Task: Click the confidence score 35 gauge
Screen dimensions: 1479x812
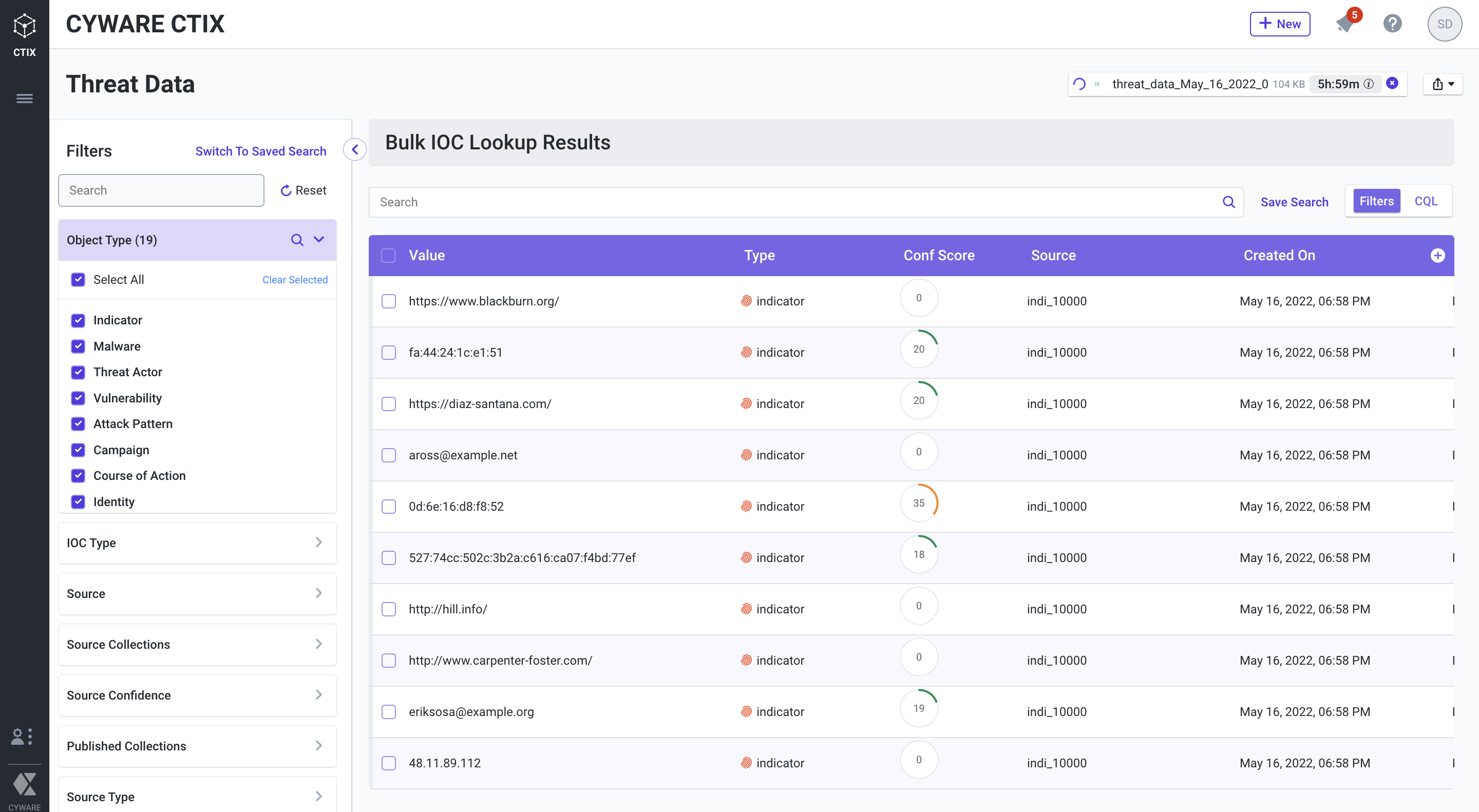Action: pyautogui.click(x=919, y=504)
